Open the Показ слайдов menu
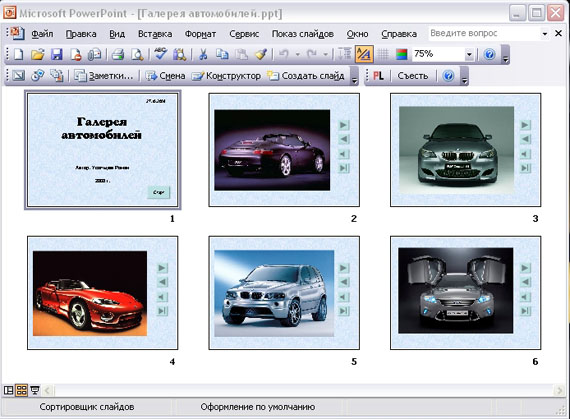This screenshot has height=419, width=570. 302,34
